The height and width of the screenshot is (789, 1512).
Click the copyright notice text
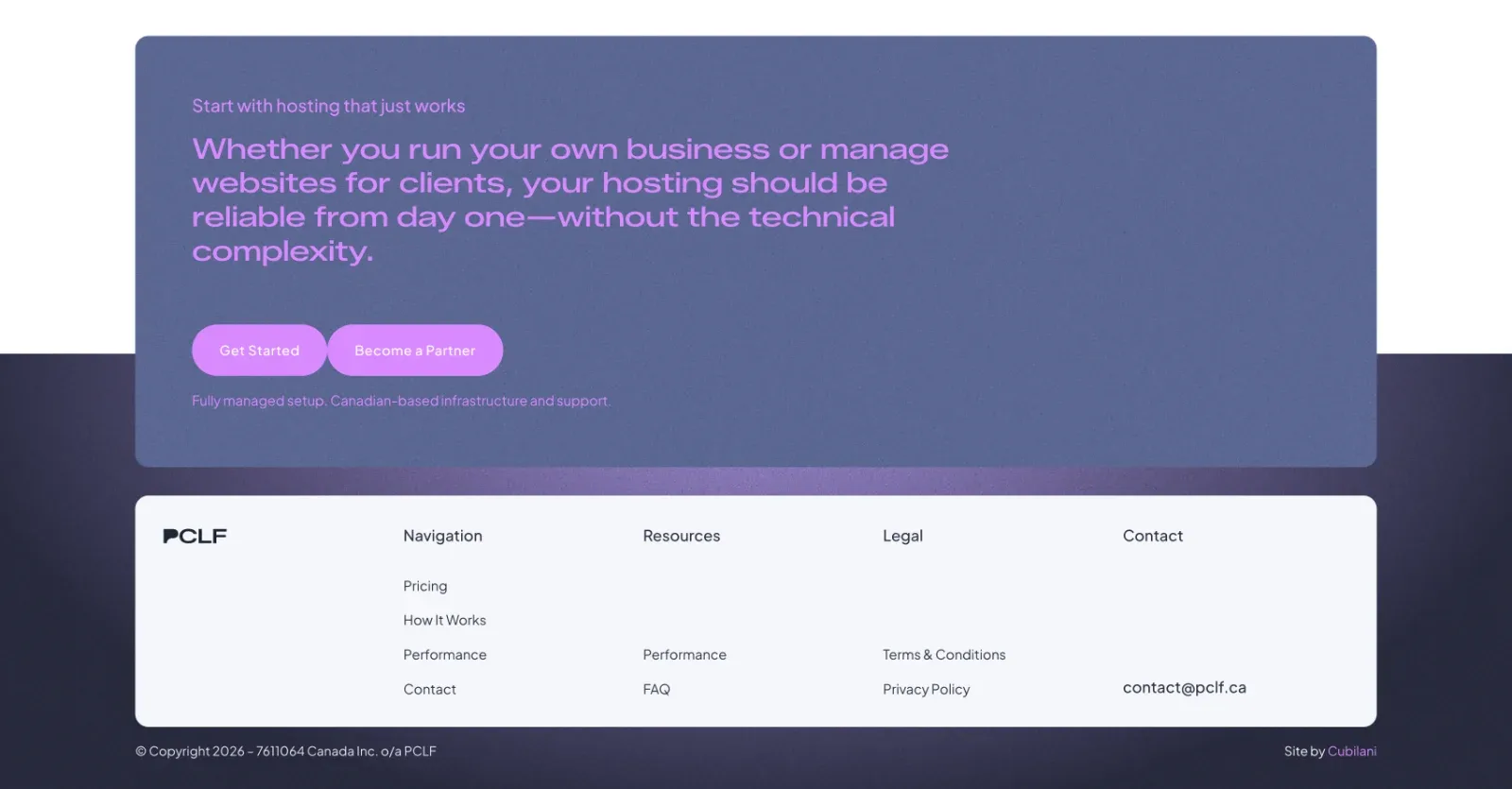click(x=285, y=751)
